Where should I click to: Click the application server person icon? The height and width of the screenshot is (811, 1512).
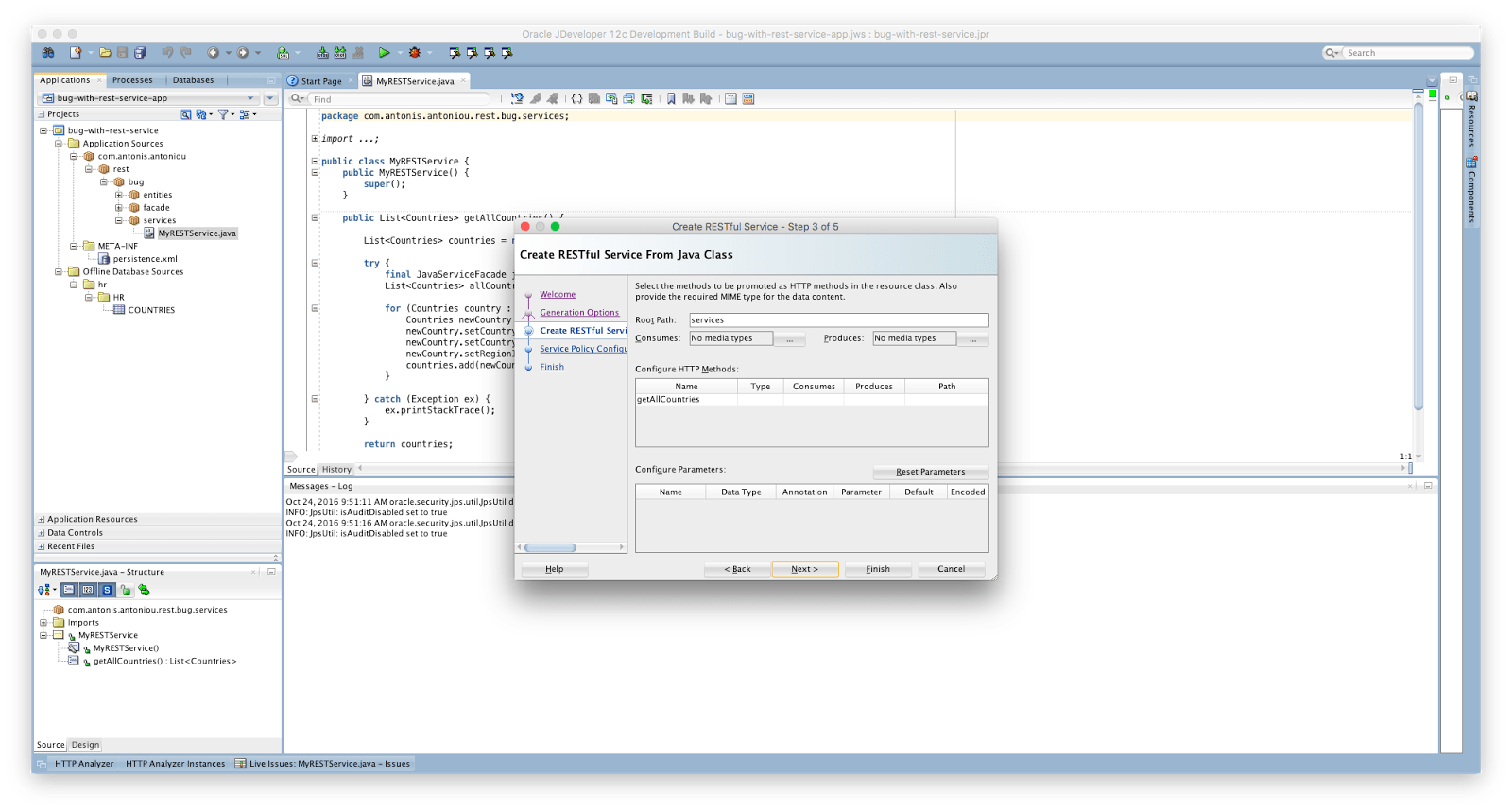tap(283, 53)
